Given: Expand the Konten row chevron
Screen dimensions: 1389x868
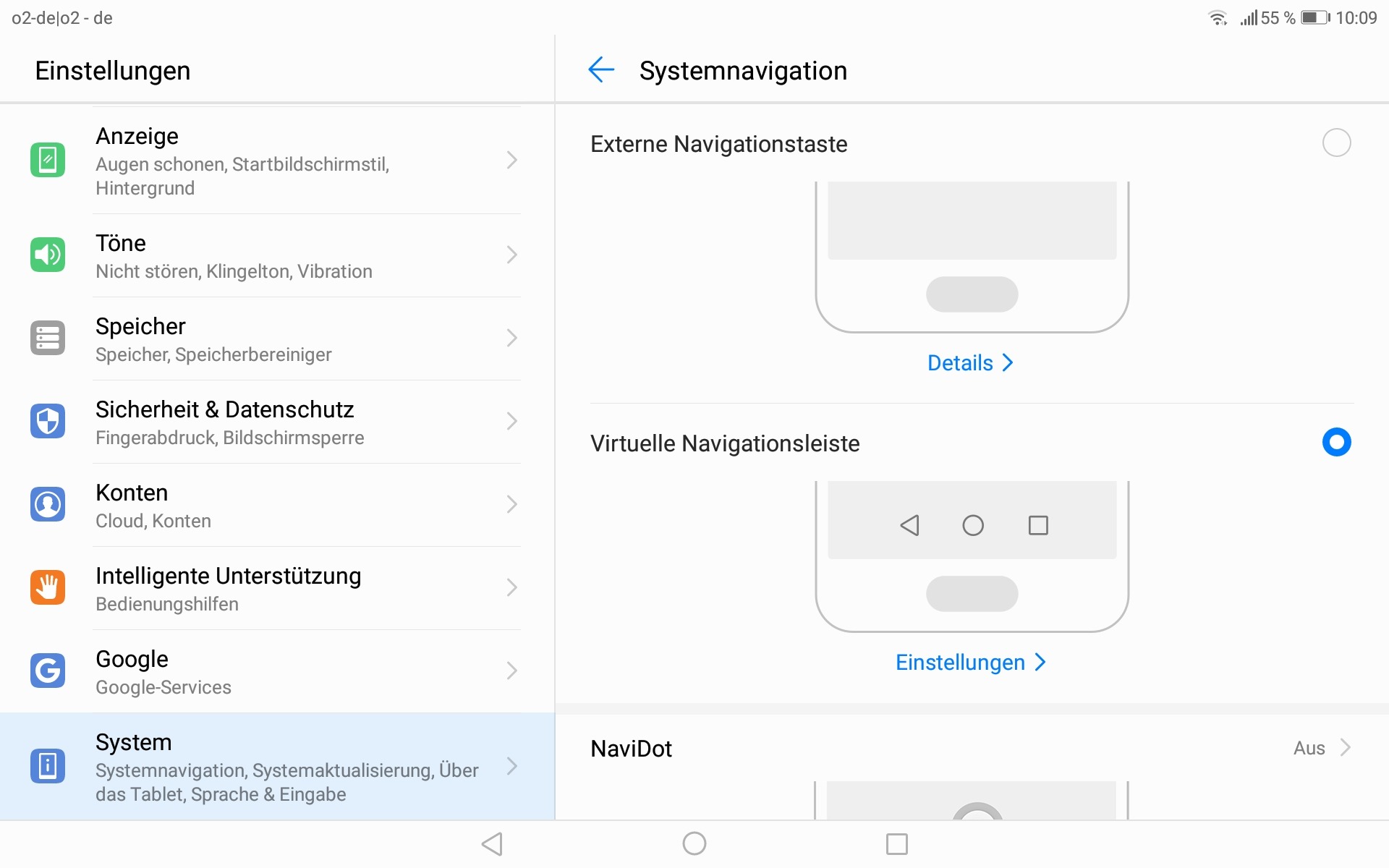Looking at the screenshot, I should pyautogui.click(x=511, y=504).
